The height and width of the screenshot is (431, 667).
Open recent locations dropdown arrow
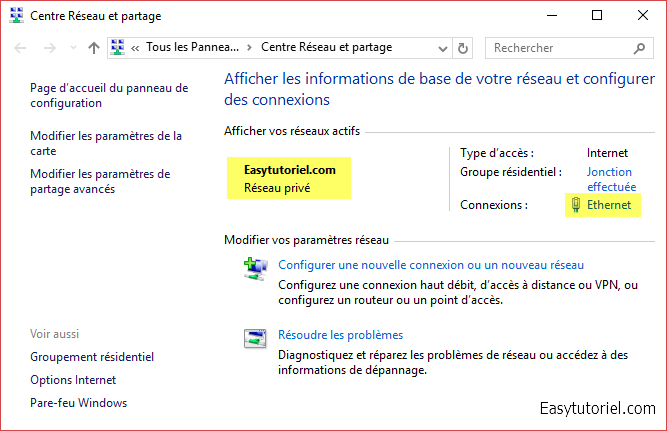point(73,48)
